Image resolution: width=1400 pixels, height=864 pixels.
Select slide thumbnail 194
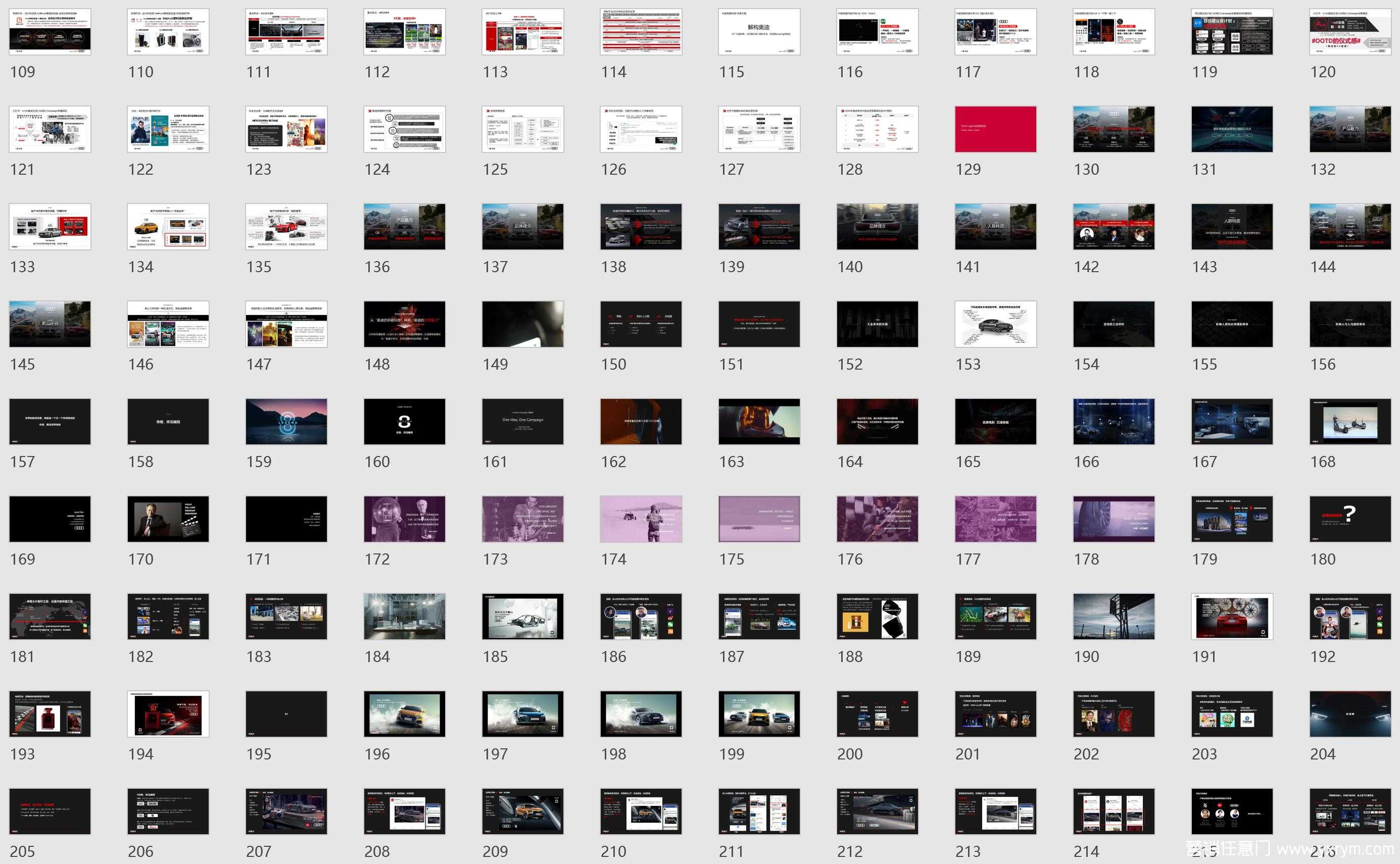pos(168,714)
